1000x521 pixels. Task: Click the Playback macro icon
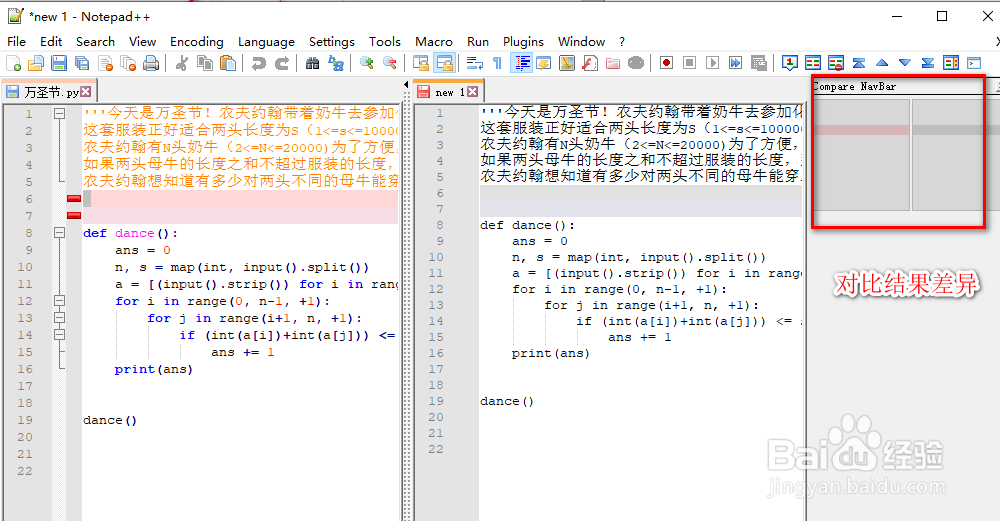712,62
